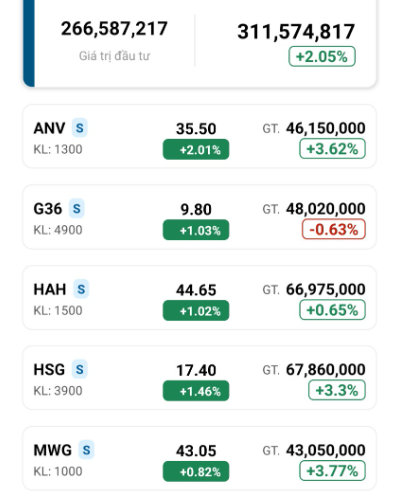Open the HAH stock ticker name

click(50, 289)
